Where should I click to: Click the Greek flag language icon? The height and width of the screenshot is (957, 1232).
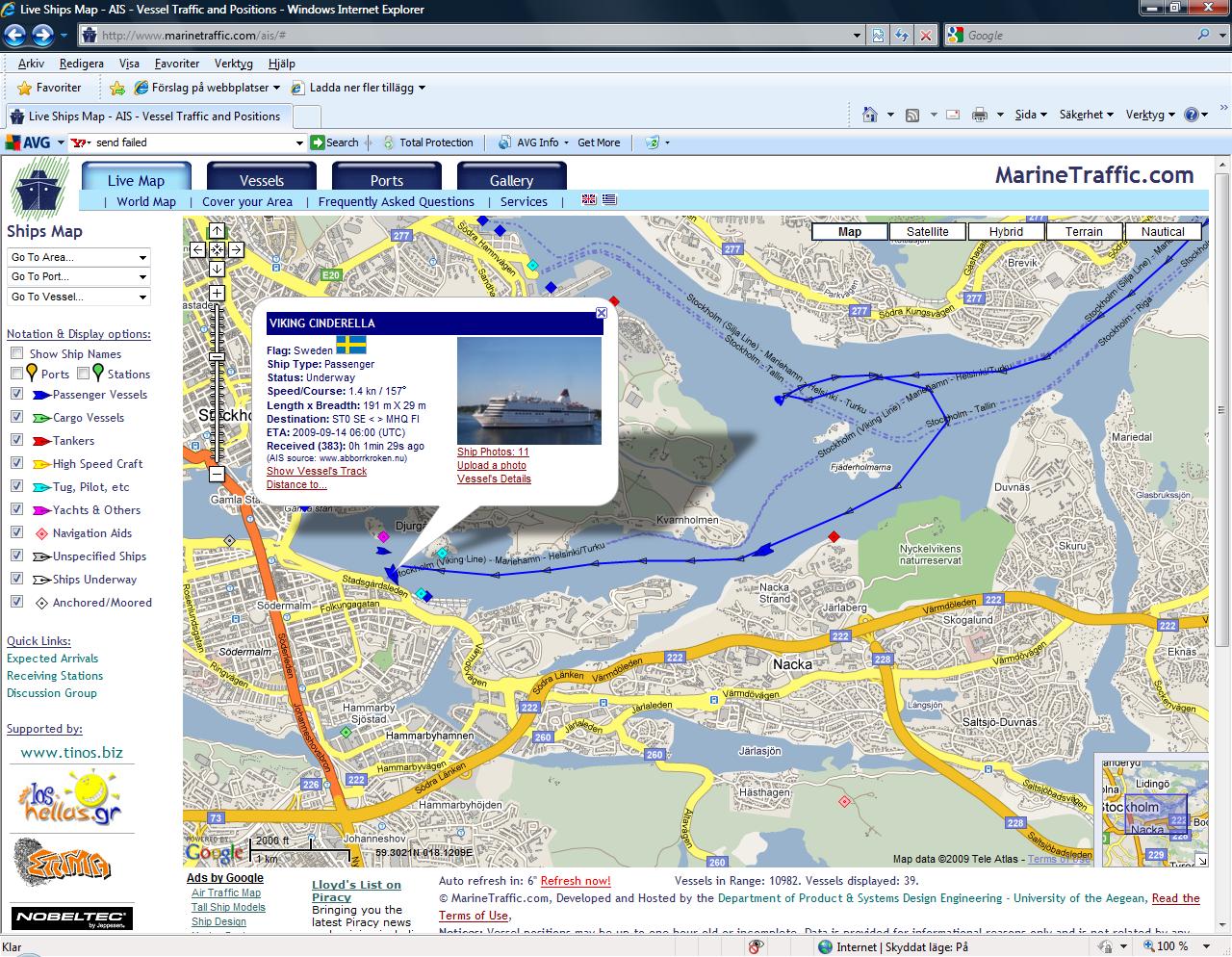pos(609,200)
